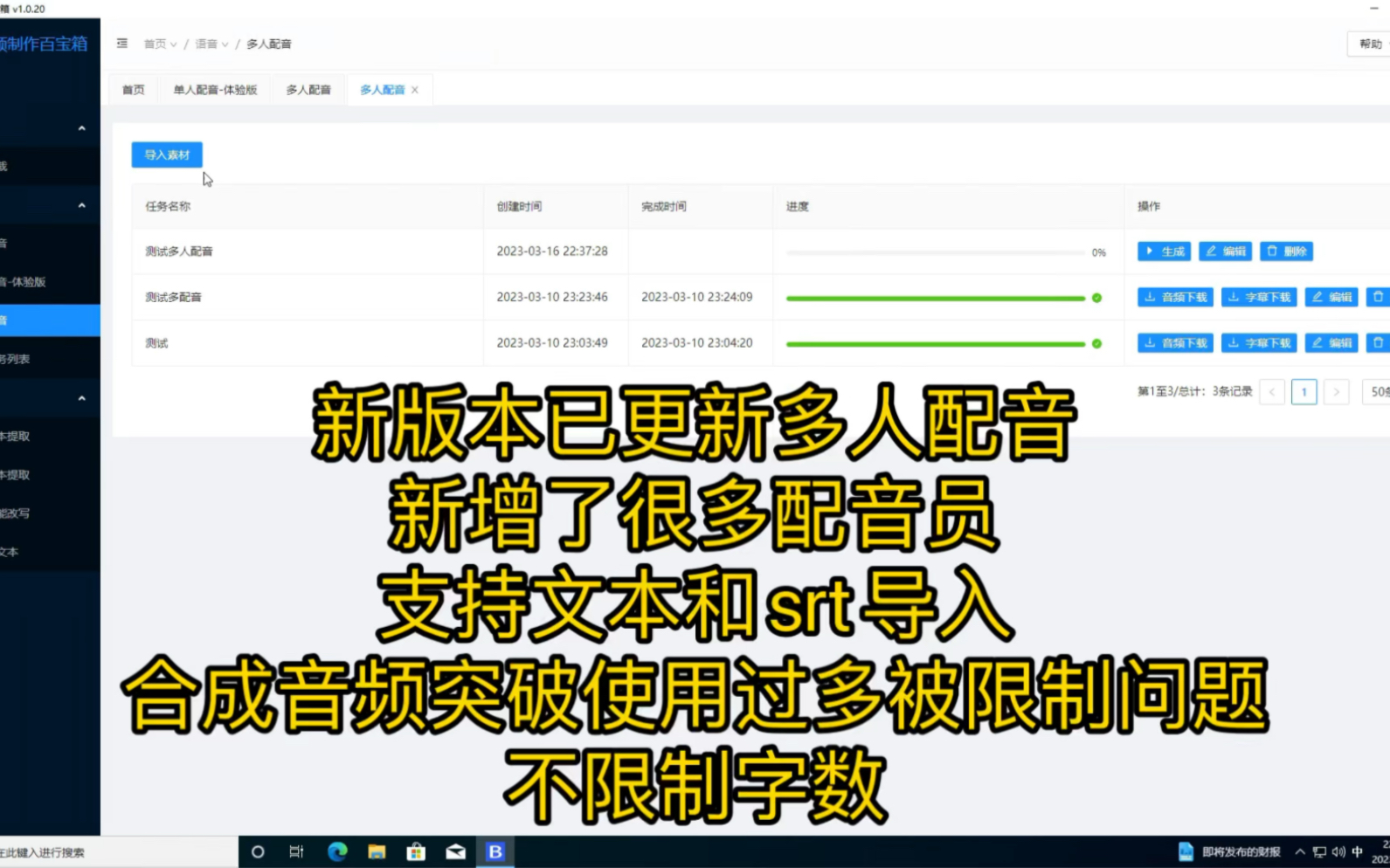Screen dimensions: 1390x868
Task: Click 编辑 in the 2023-03-10 23:03:49 row
Action: (x=1331, y=343)
